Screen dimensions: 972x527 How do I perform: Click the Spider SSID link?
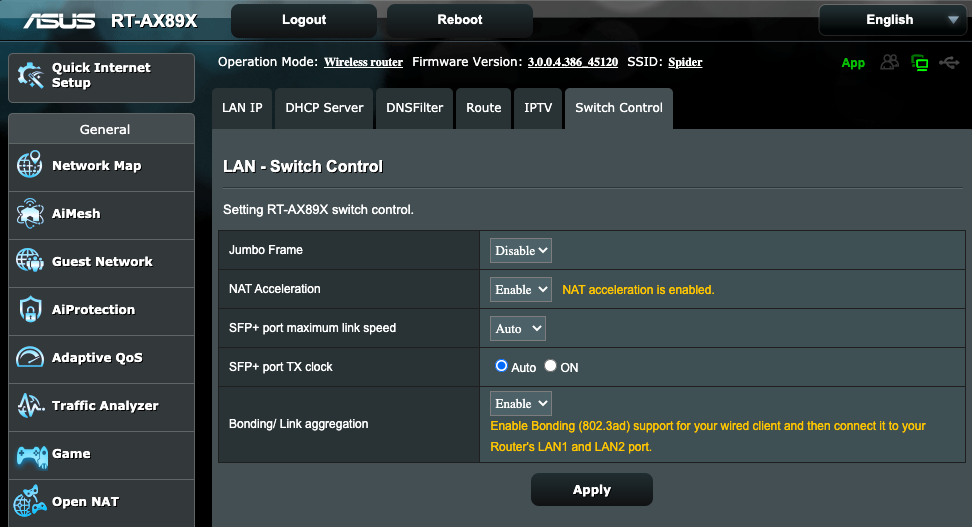[x=685, y=62]
